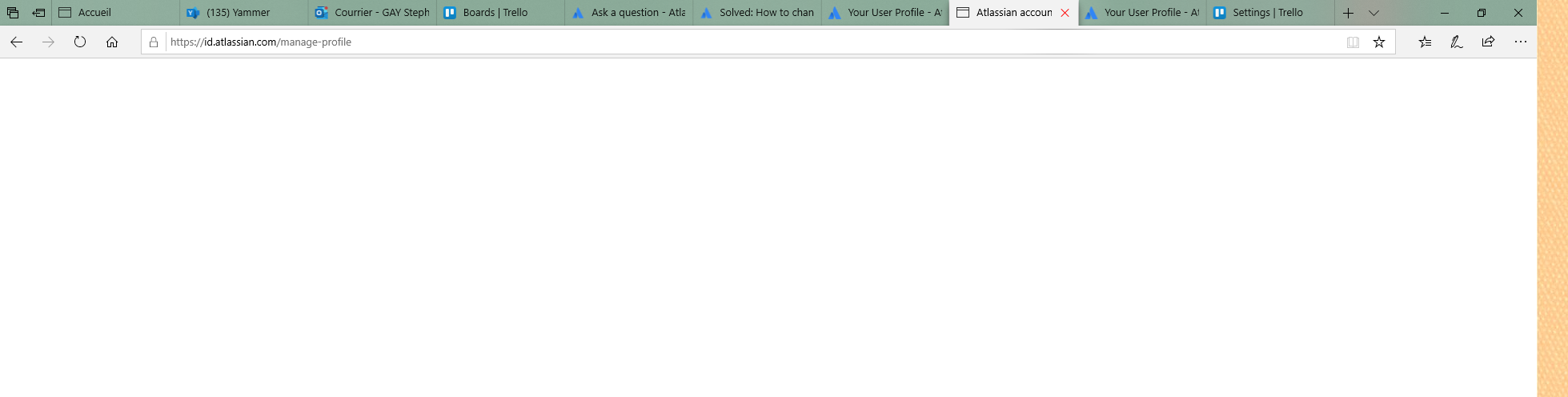
Task: Minimize the browser window
Action: [1445, 13]
